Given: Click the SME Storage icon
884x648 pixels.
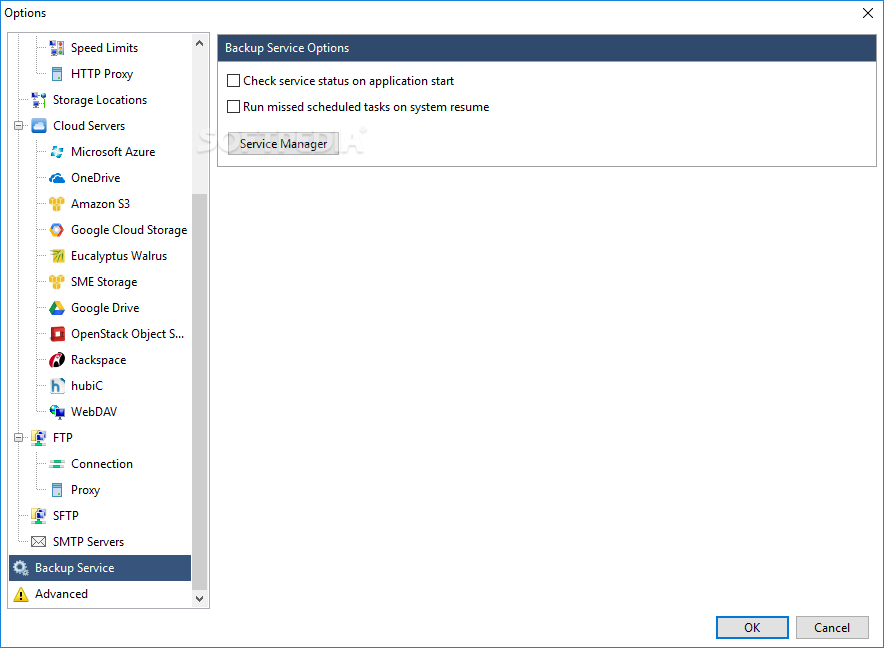Looking at the screenshot, I should click(x=57, y=282).
